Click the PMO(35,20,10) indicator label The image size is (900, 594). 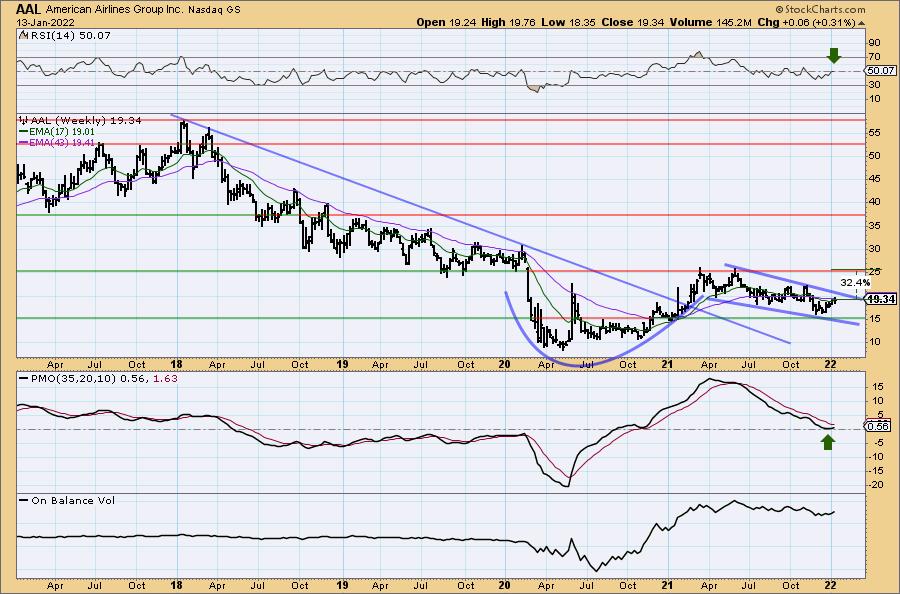click(73, 379)
